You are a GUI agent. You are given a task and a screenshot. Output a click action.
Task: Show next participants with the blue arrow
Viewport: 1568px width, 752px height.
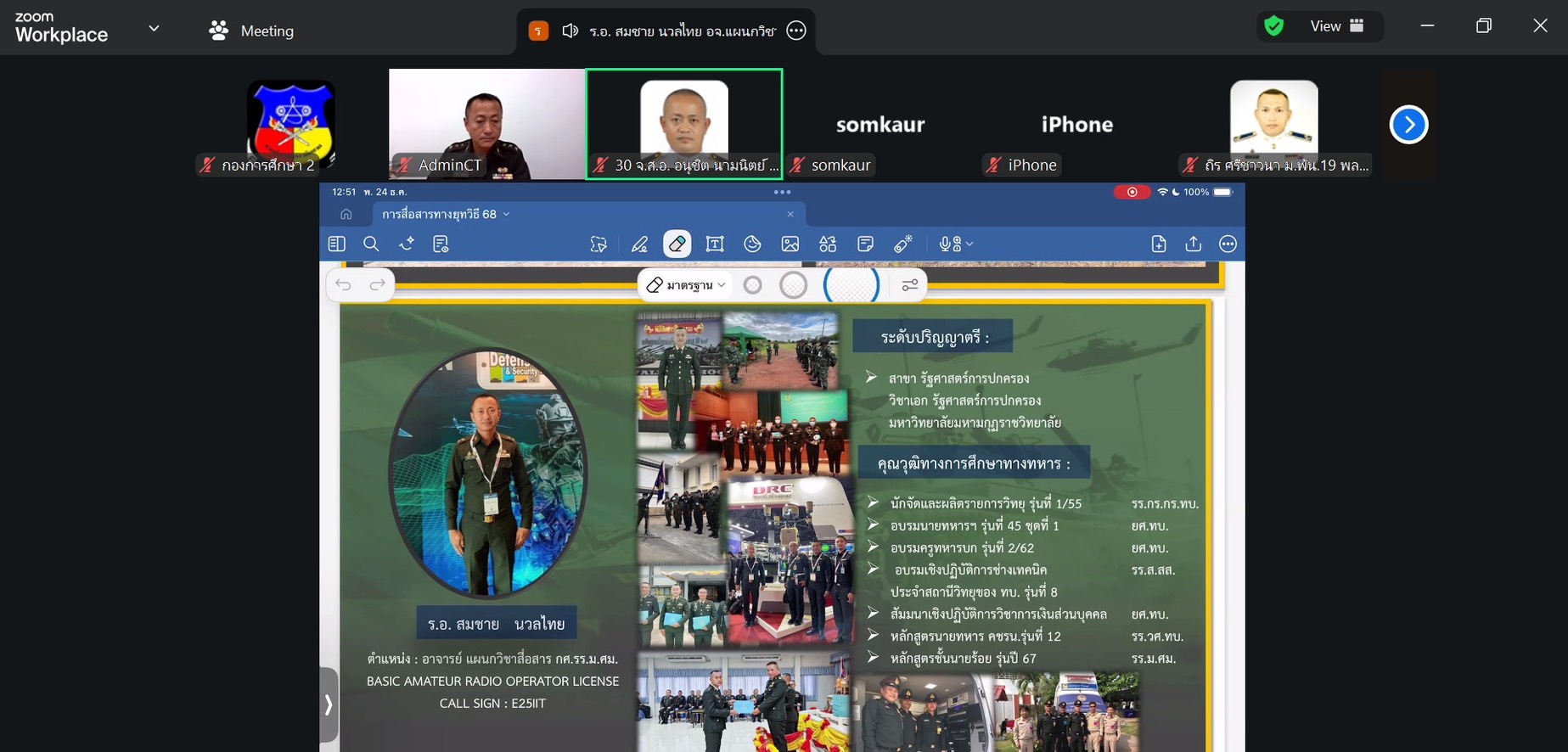tap(1408, 125)
